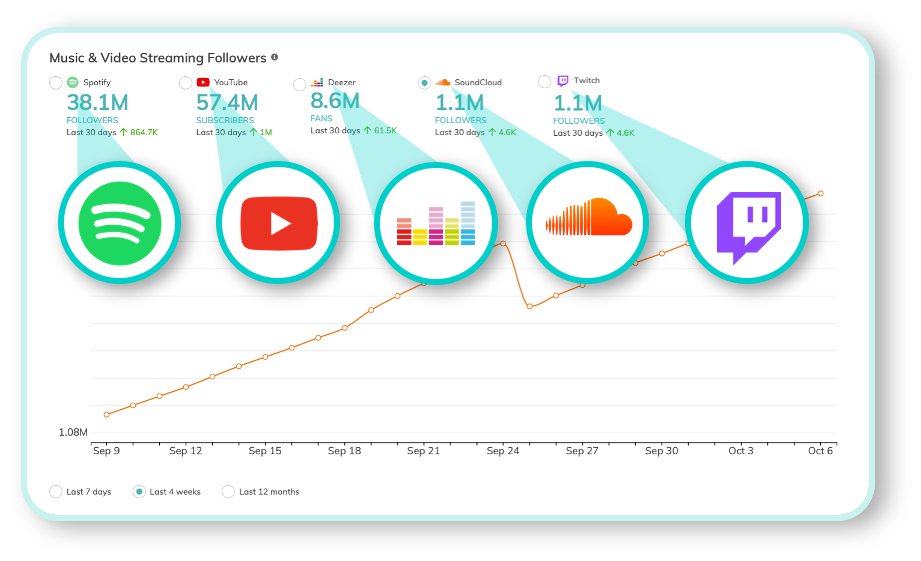921x561 pixels.
Task: Click the SUBSCRIBERS label under YouTube
Action: pyautogui.click(x=225, y=120)
